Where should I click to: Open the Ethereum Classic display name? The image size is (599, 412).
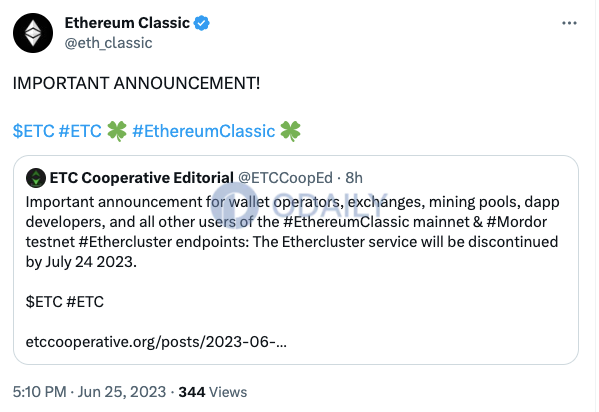[x=127, y=23]
